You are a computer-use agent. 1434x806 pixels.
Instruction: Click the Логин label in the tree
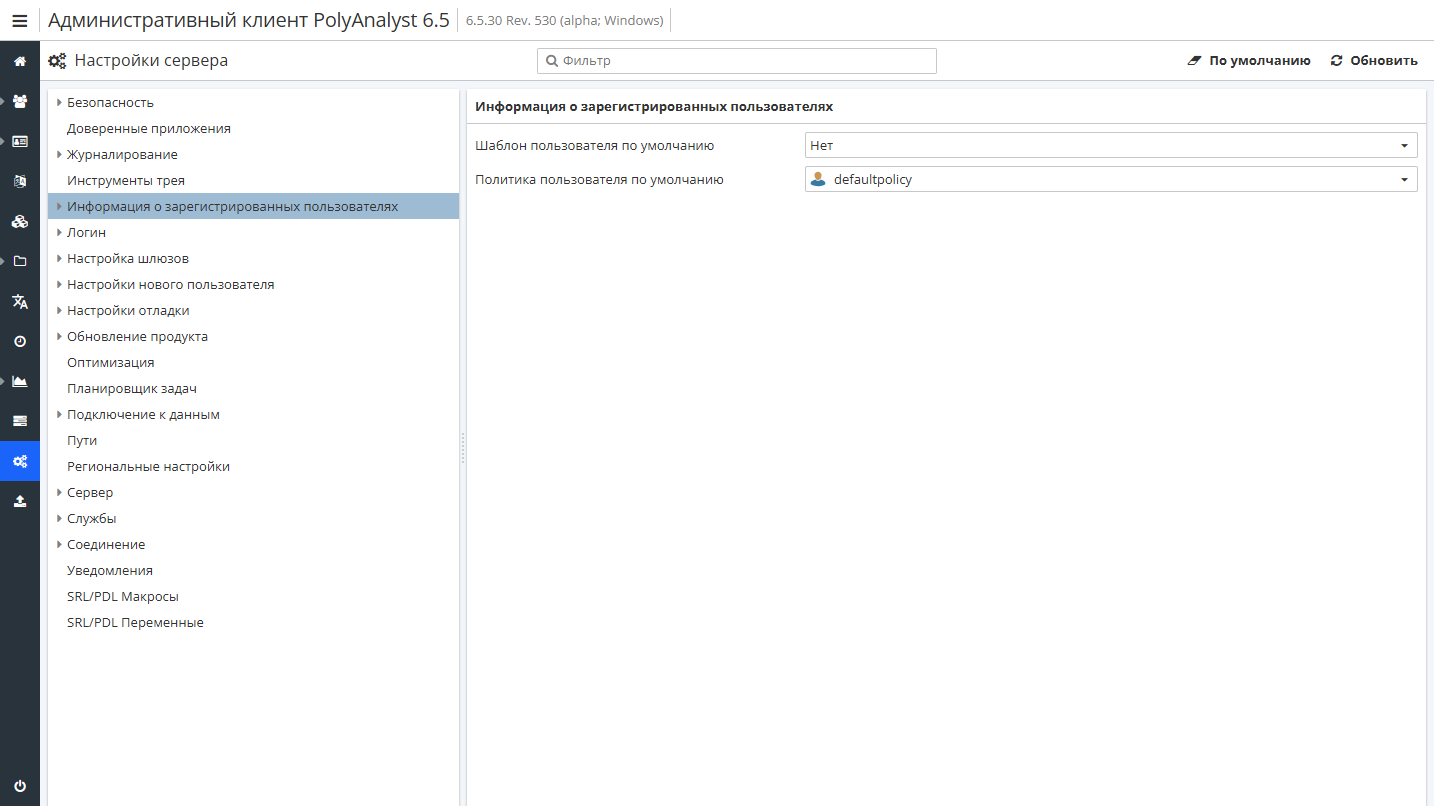coord(86,232)
